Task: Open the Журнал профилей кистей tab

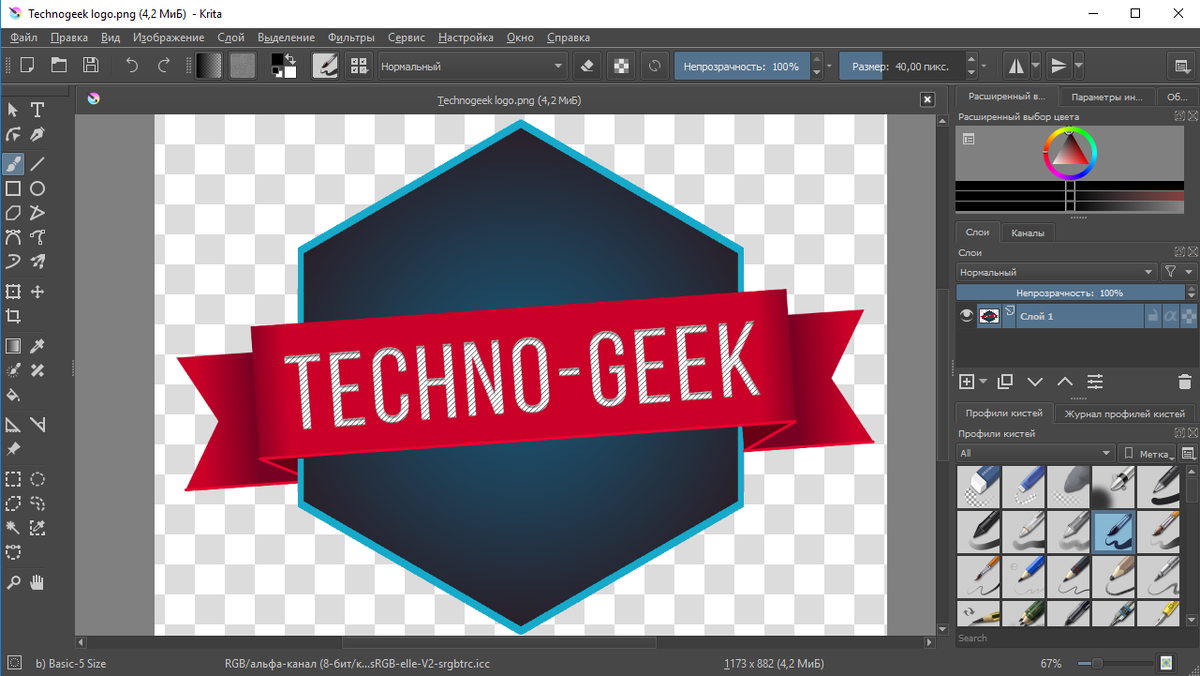Action: click(x=1124, y=413)
